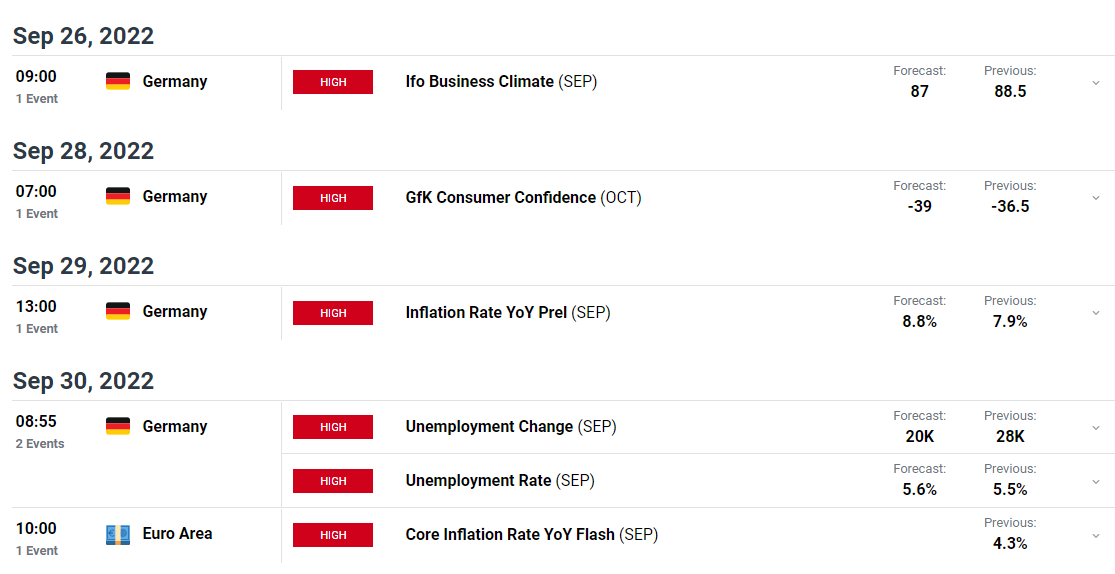Click the Germany flag beside GfK Consumer Confidence

click(118, 196)
